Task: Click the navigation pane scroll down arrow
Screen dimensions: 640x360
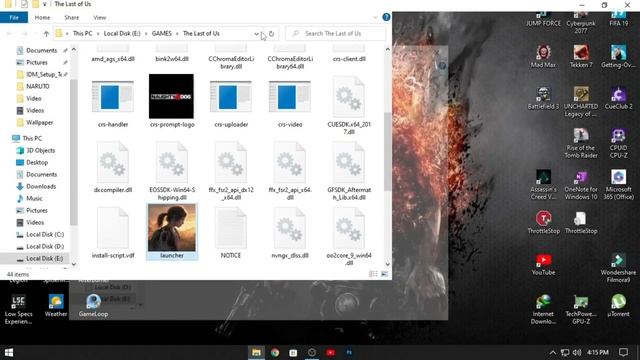Action: (74, 264)
